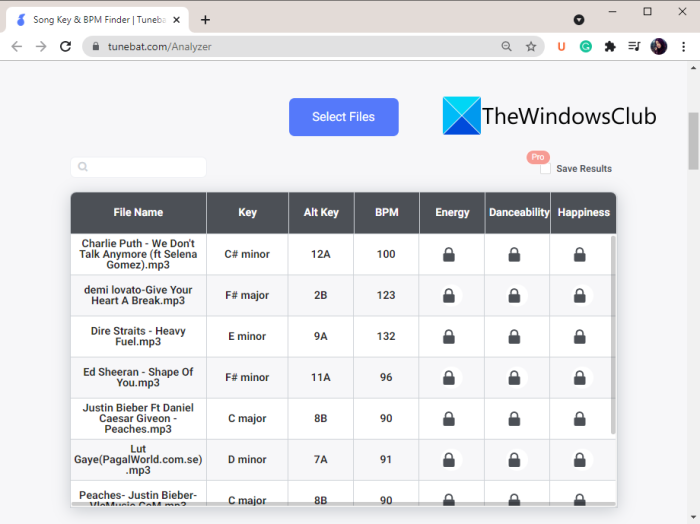The width and height of the screenshot is (700, 524).
Task: Close the Song Key & BPM Finder tab
Action: [176, 20]
